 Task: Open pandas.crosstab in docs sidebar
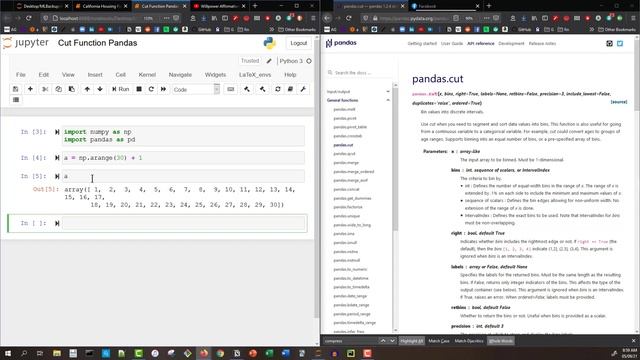click(x=347, y=136)
